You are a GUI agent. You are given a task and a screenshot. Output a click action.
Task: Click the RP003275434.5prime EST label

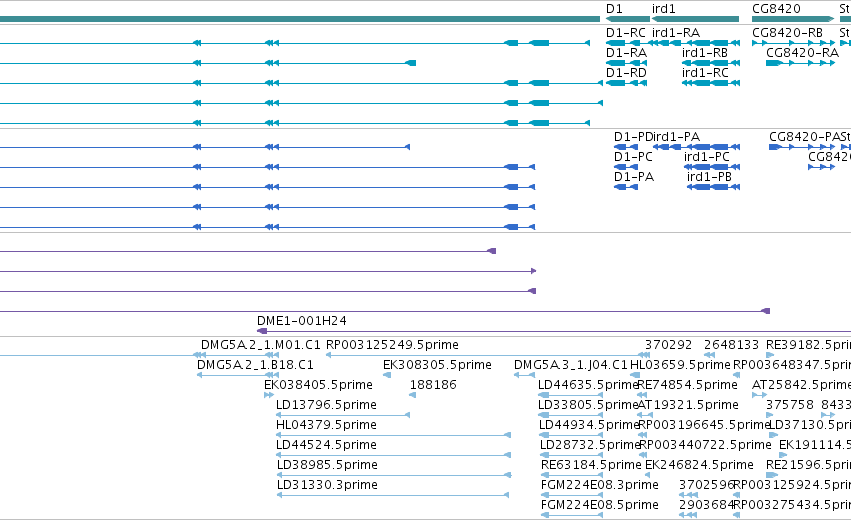792,505
